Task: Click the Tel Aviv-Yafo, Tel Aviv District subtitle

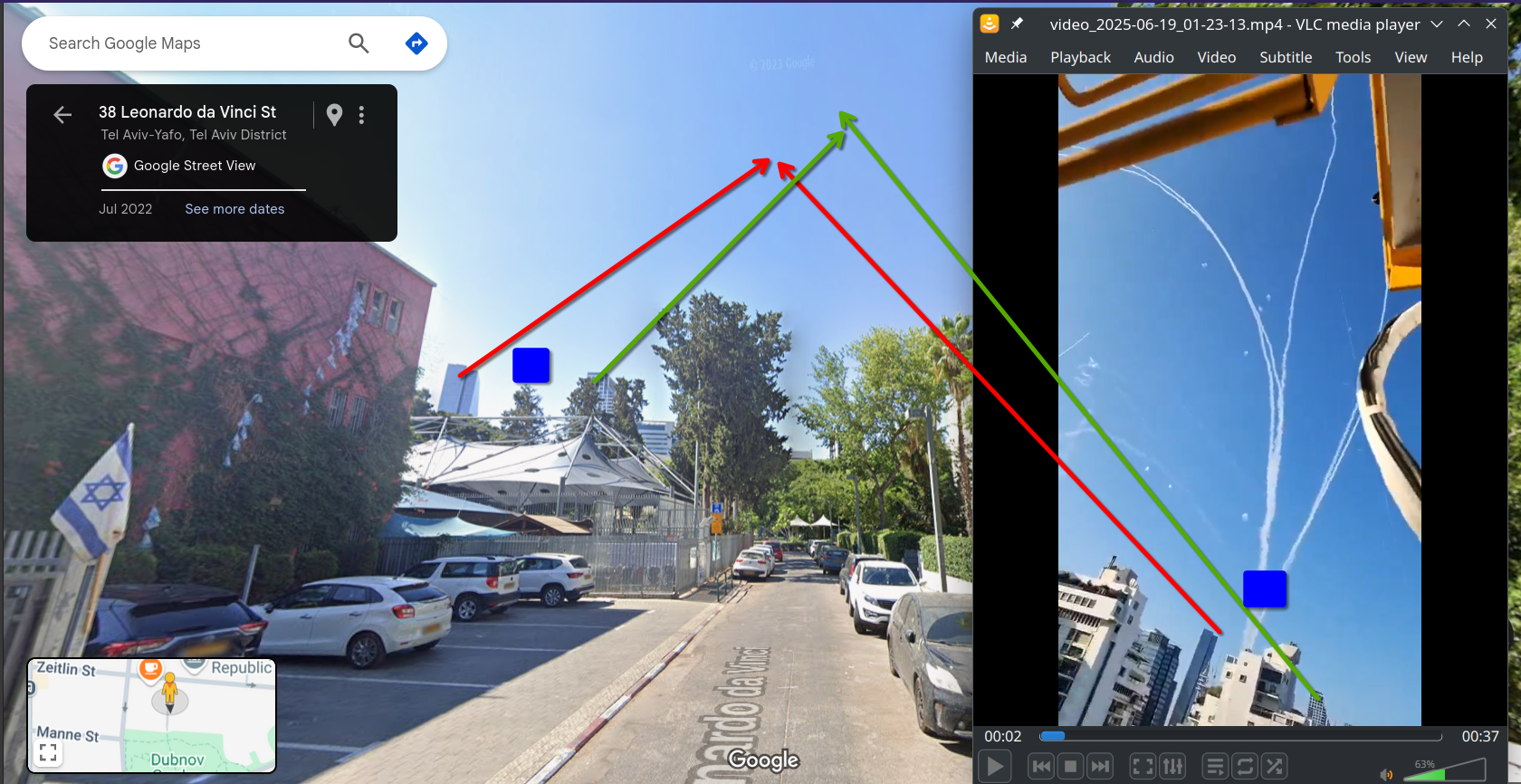Action: click(194, 135)
